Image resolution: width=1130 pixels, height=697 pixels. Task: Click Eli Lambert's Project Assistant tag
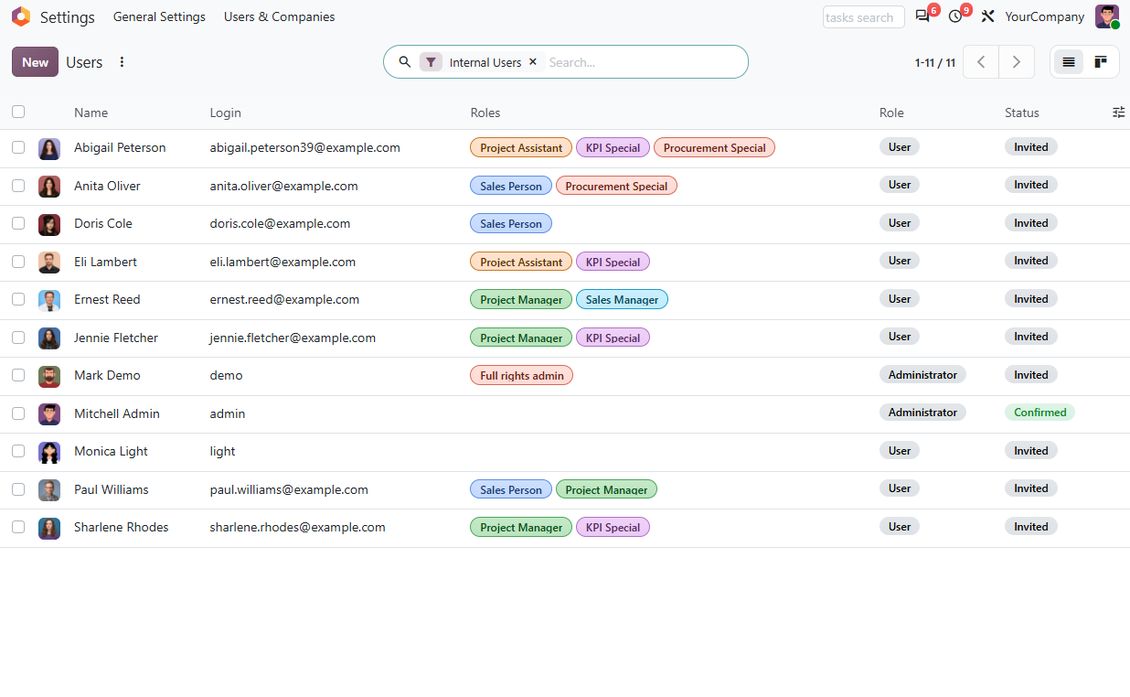521,262
